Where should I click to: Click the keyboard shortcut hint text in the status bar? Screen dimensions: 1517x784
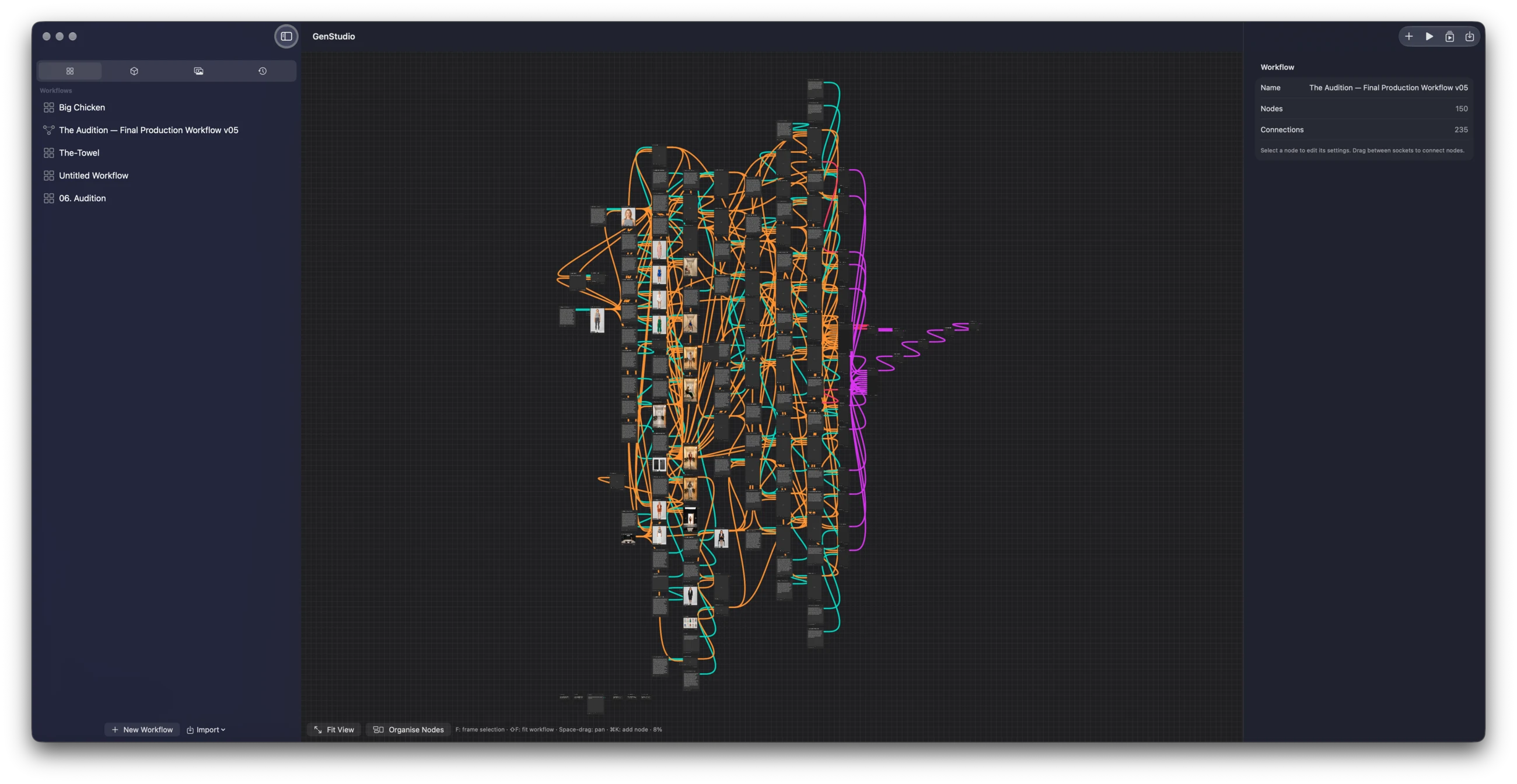click(558, 730)
